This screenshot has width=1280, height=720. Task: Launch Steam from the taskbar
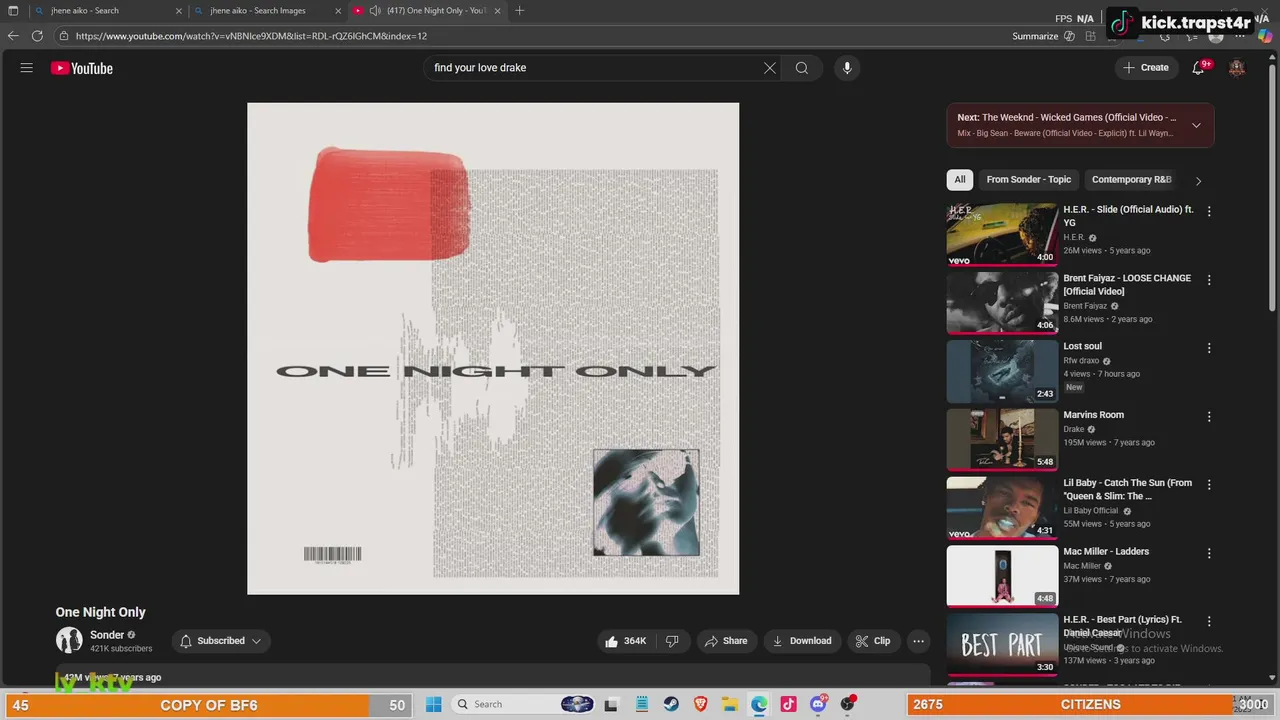[671, 704]
